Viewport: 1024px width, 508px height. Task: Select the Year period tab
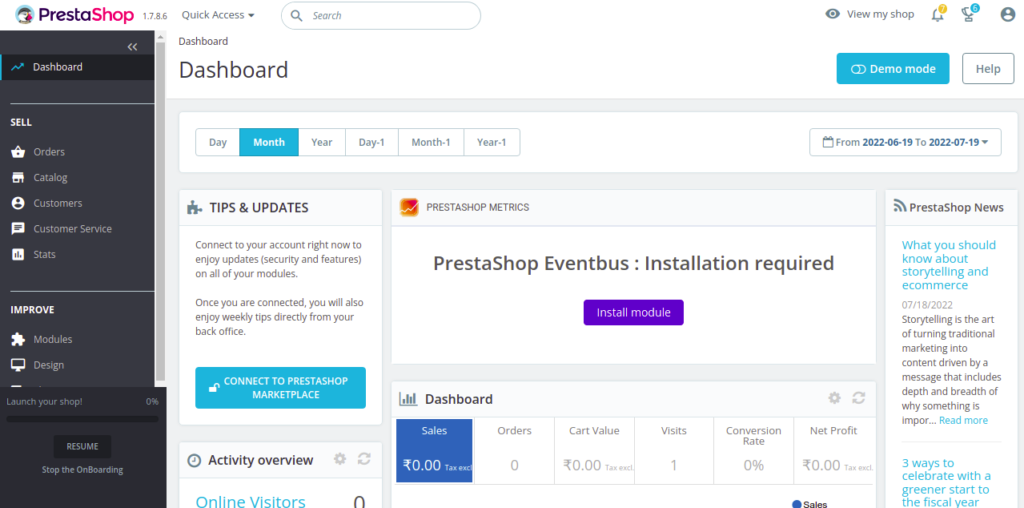[321, 142]
